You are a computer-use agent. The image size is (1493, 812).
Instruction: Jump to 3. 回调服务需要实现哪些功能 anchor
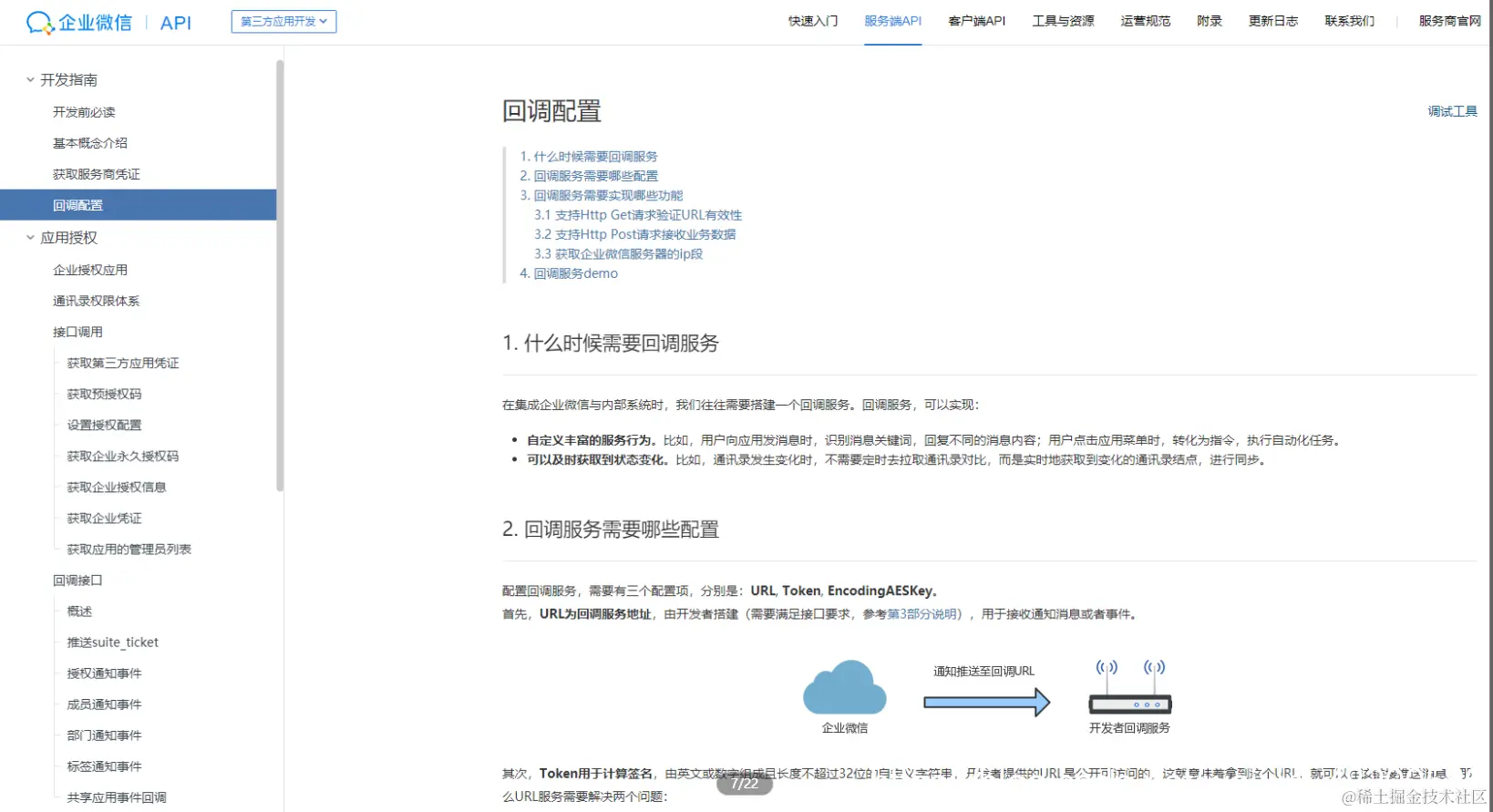[602, 195]
